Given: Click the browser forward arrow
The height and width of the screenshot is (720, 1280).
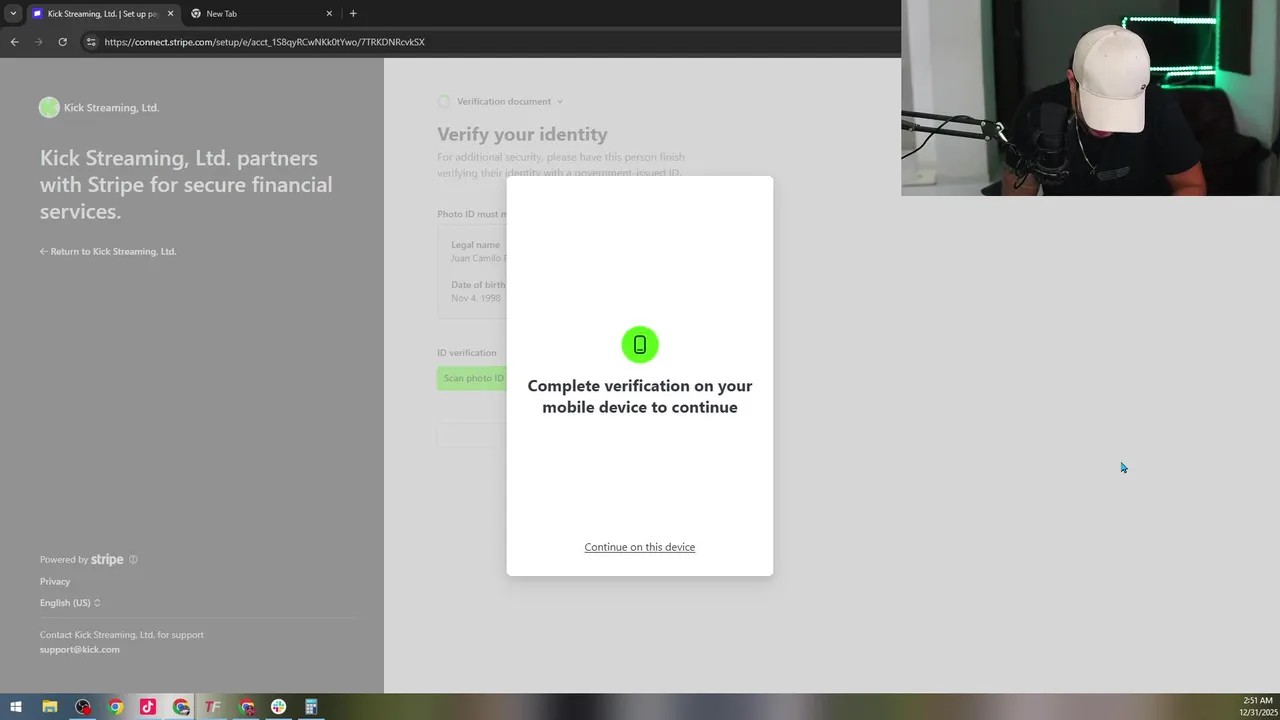Looking at the screenshot, I should pos(39,42).
